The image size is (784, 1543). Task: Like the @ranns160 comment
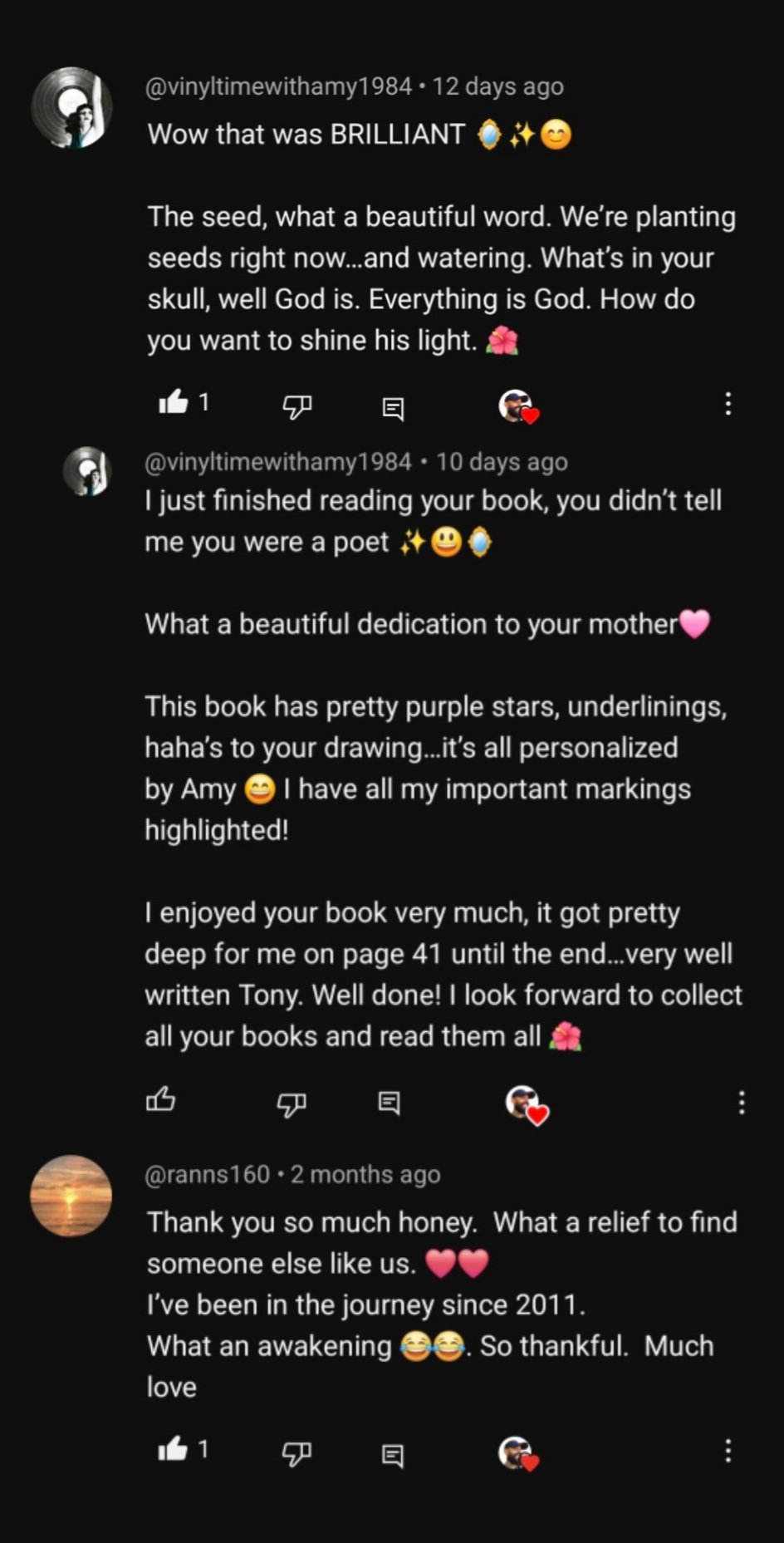174,1450
